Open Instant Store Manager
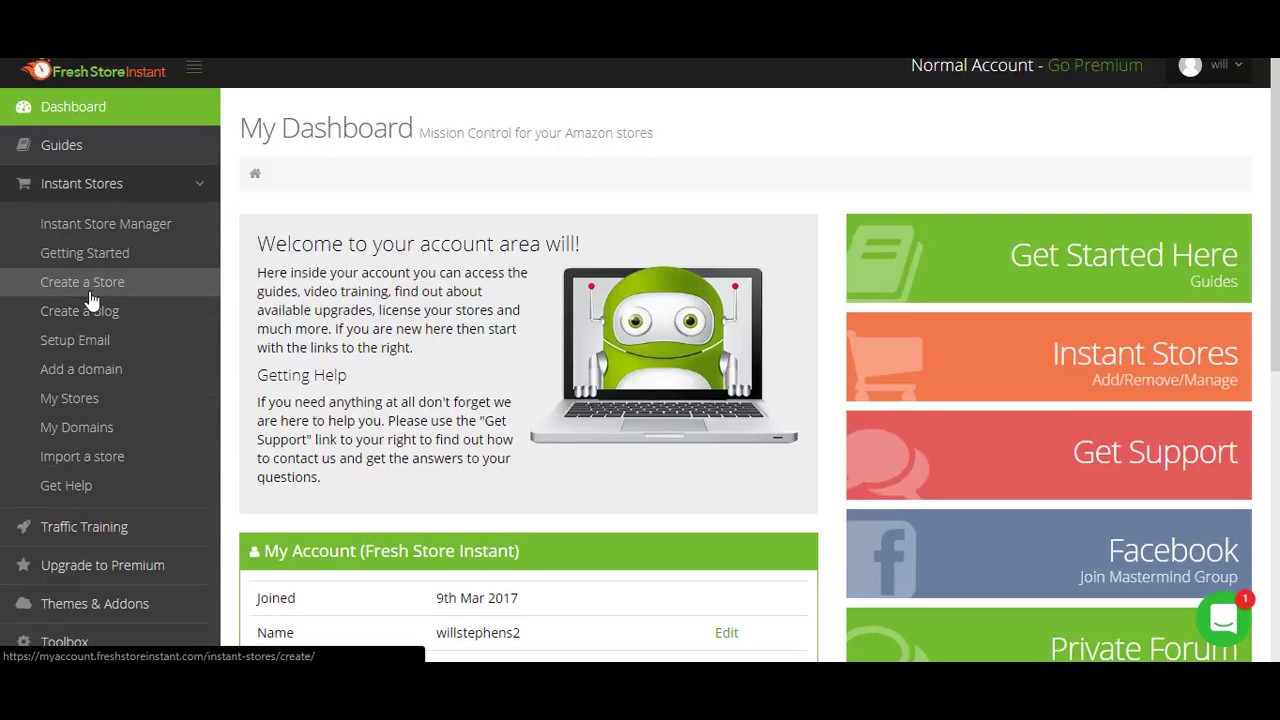The image size is (1280, 720). (106, 224)
